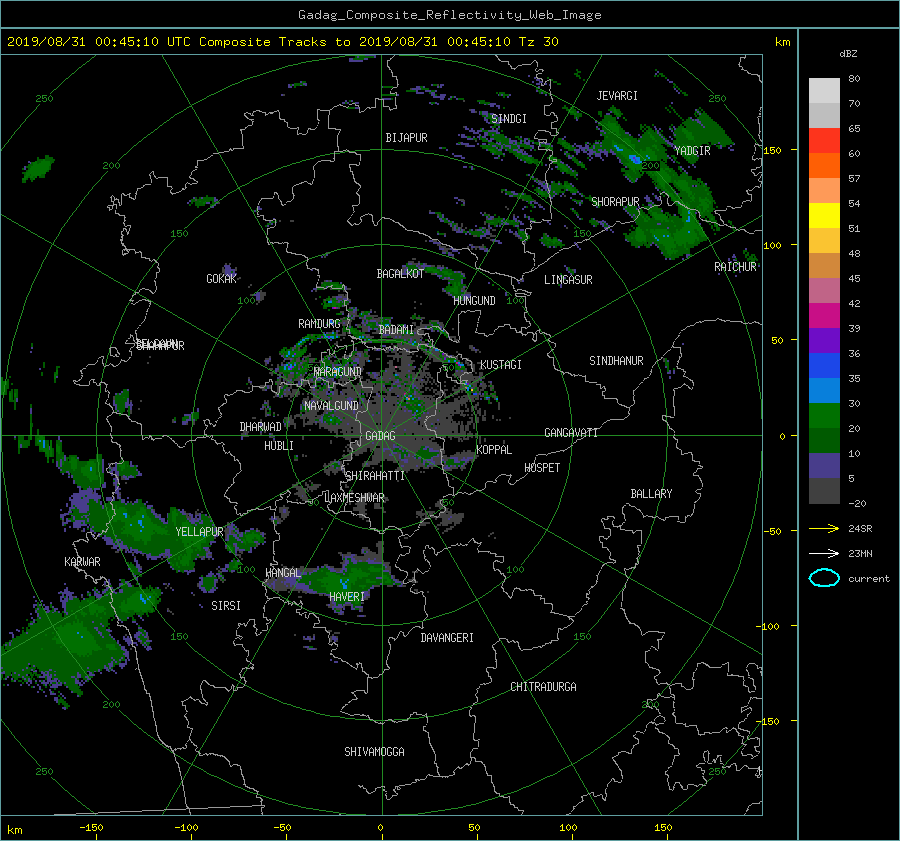The height and width of the screenshot is (841, 900).
Task: Click the RAICHUR city label
Action: pyautogui.click(x=735, y=266)
